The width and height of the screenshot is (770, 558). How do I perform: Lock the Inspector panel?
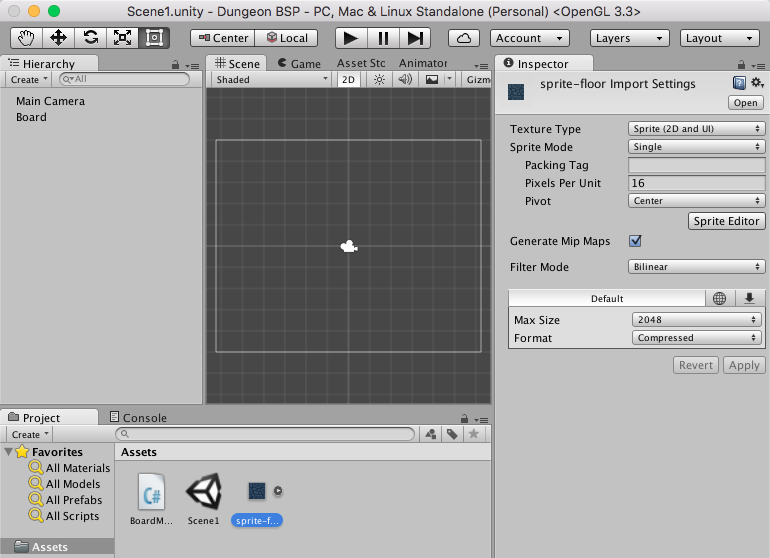(x=742, y=65)
